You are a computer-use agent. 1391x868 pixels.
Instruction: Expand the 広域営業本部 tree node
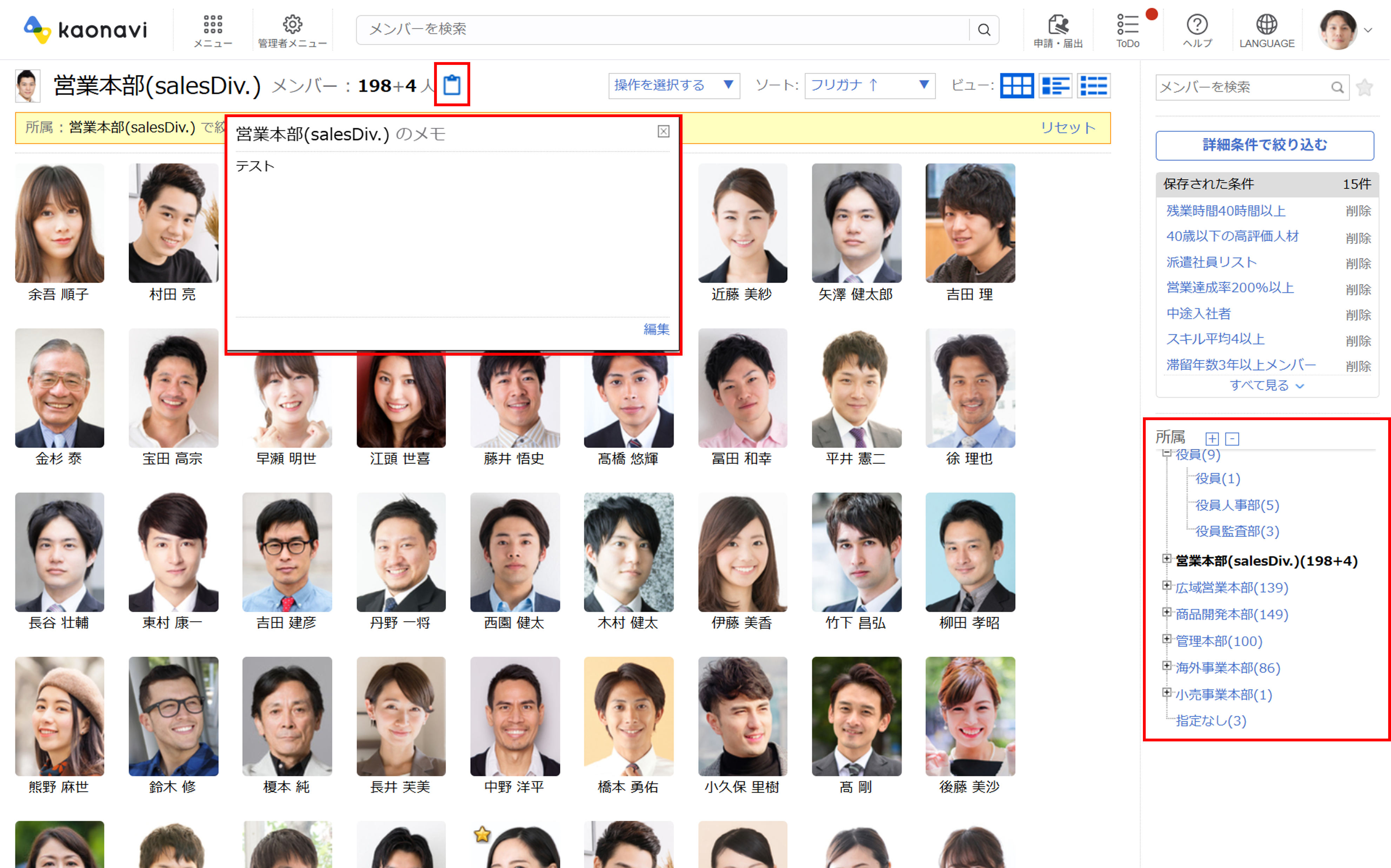pyautogui.click(x=1166, y=586)
